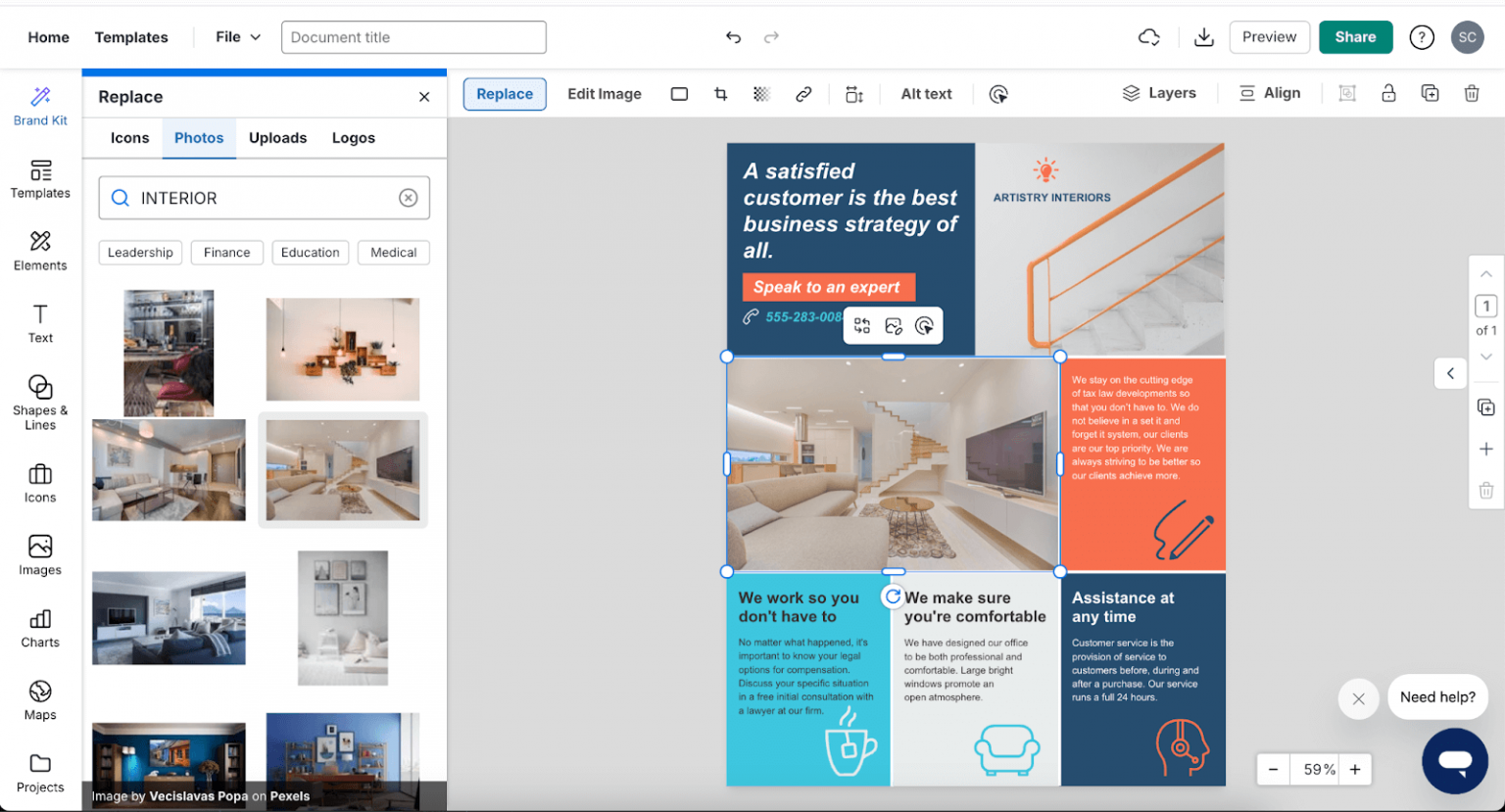Toggle the Education filter chip

click(310, 252)
